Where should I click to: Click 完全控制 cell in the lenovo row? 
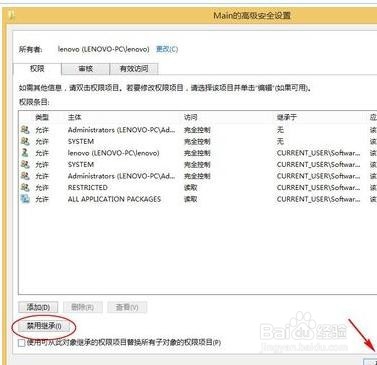point(197,153)
